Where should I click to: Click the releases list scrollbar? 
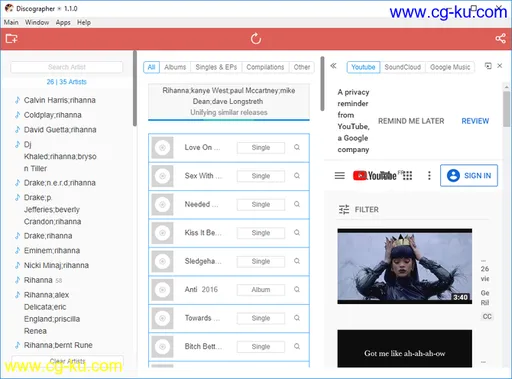[x=322, y=83]
